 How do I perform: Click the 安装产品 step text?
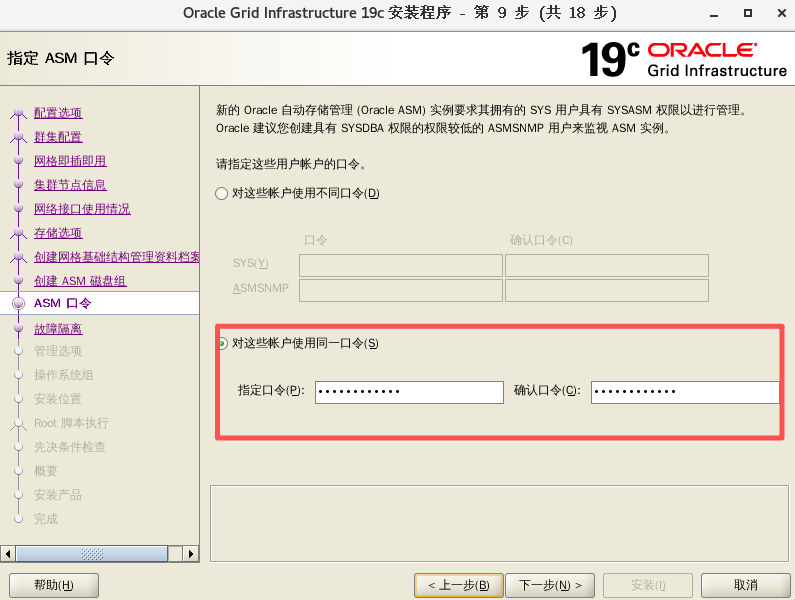coord(58,495)
